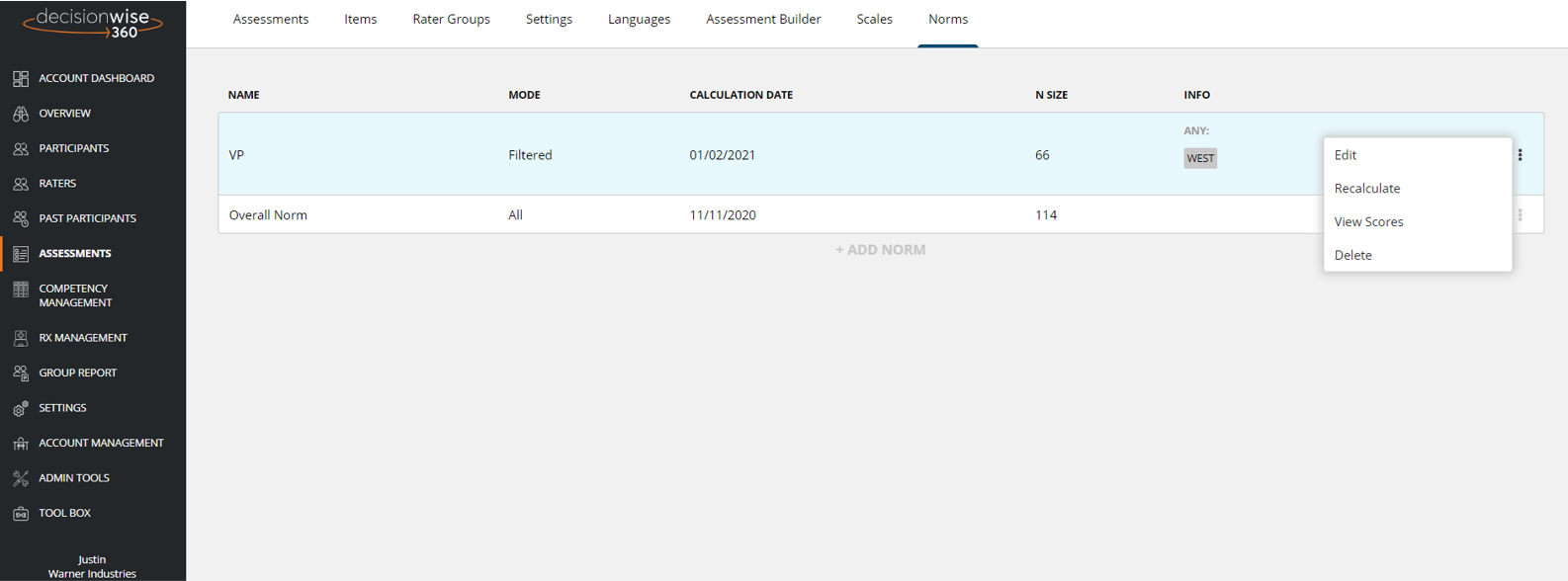The image size is (1568, 581).
Task: Click the NAME column header
Action: coord(244,95)
